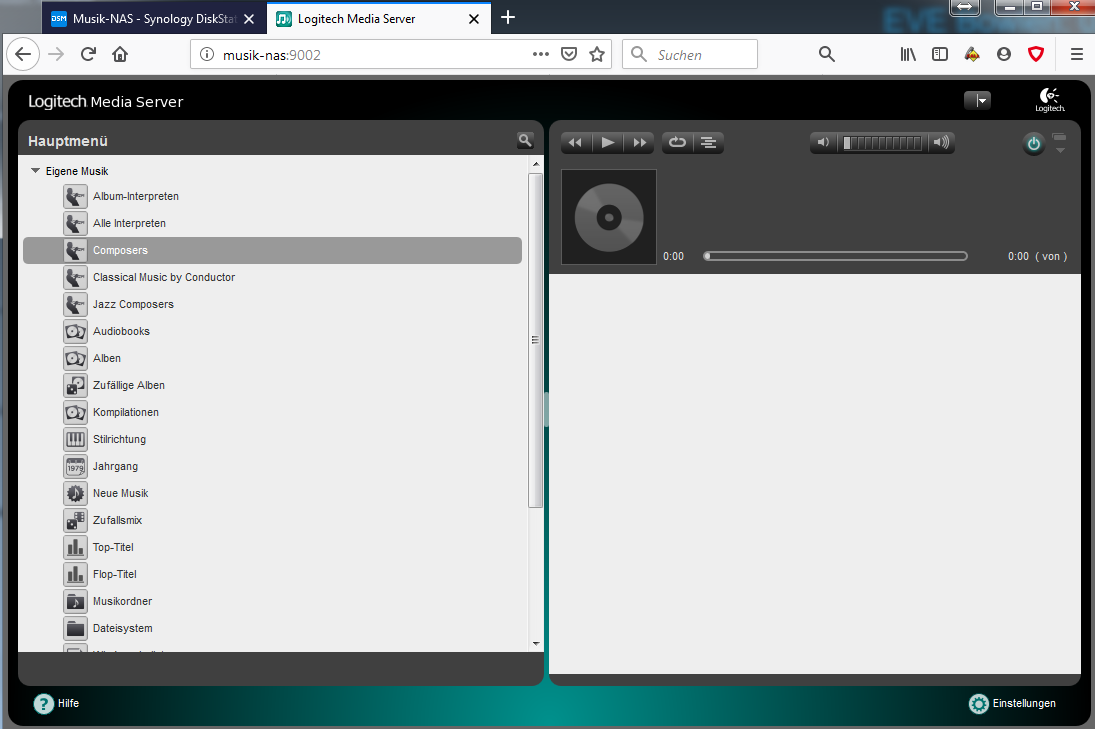Screen dimensions: 1095x729
Task: Go back to the previous page
Action: 23,54
